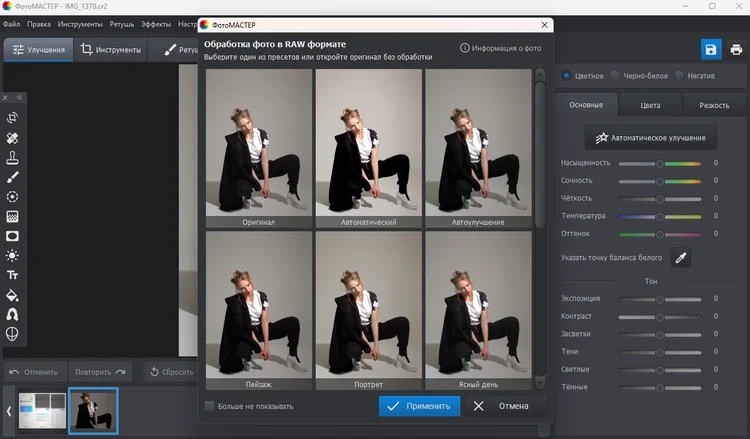This screenshot has height=439, width=750.
Task: Select the 'Черно-белое' radio button
Action: 616,75
